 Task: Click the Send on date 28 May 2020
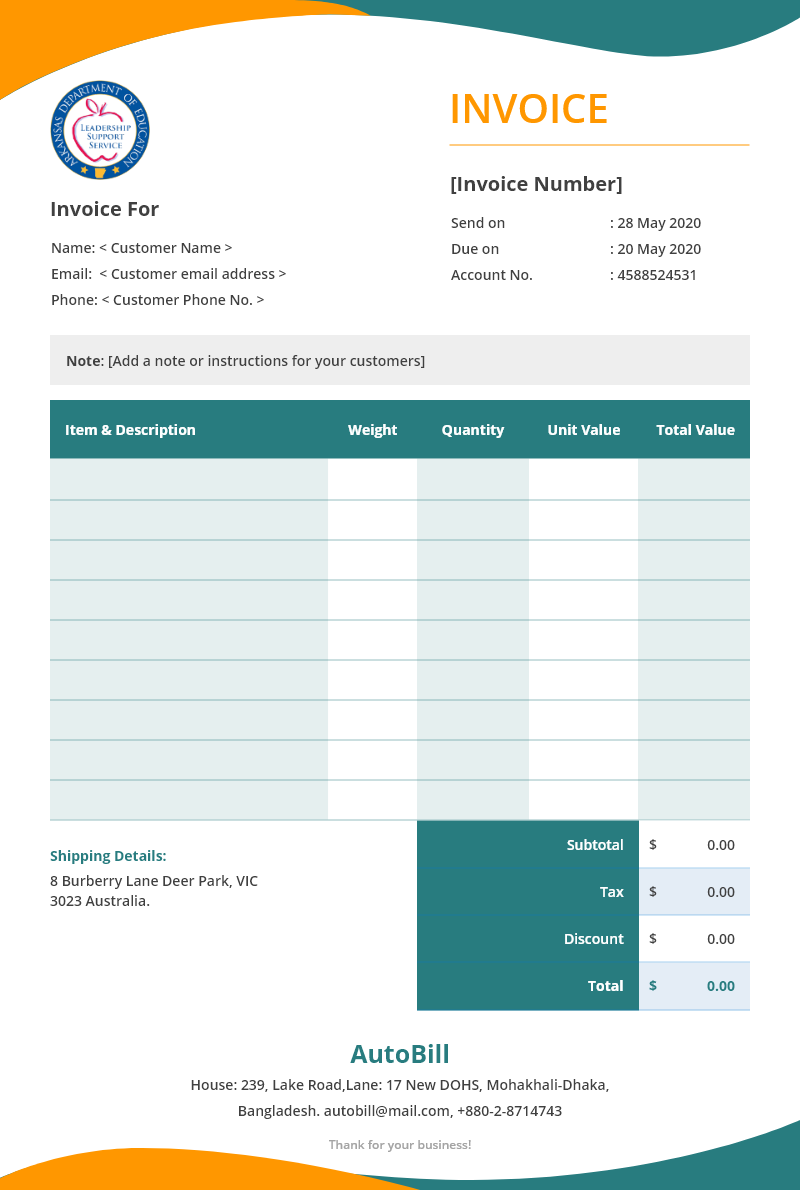coord(659,223)
